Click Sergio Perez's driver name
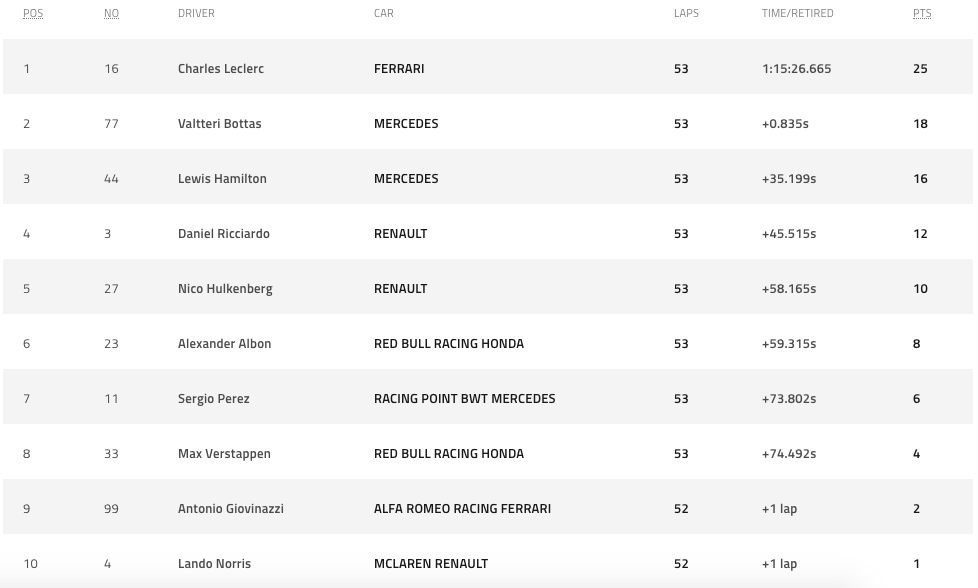The height and width of the screenshot is (588, 978). click(214, 399)
